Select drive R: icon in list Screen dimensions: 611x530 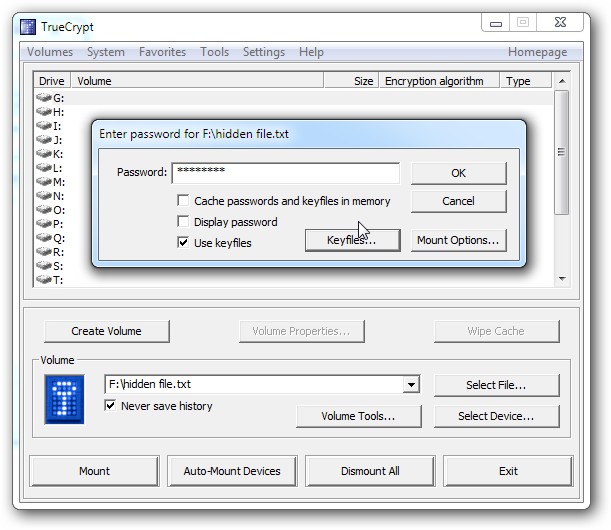(x=44, y=251)
